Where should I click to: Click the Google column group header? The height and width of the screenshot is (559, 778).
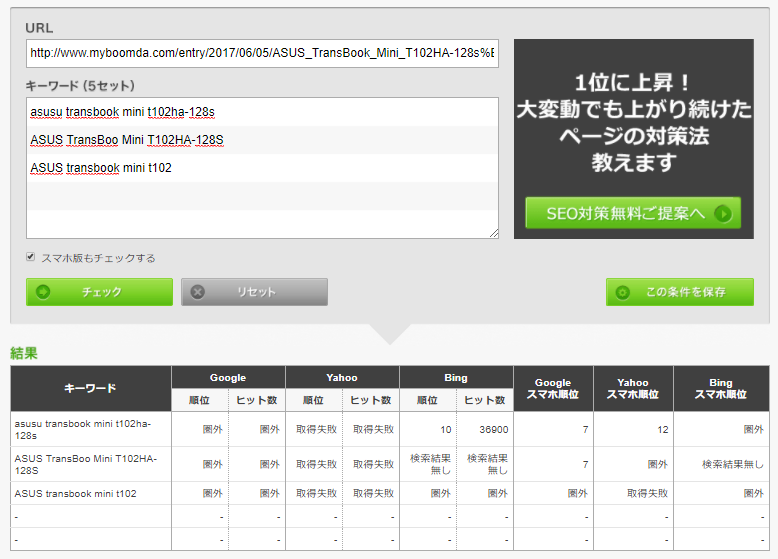[228, 377]
